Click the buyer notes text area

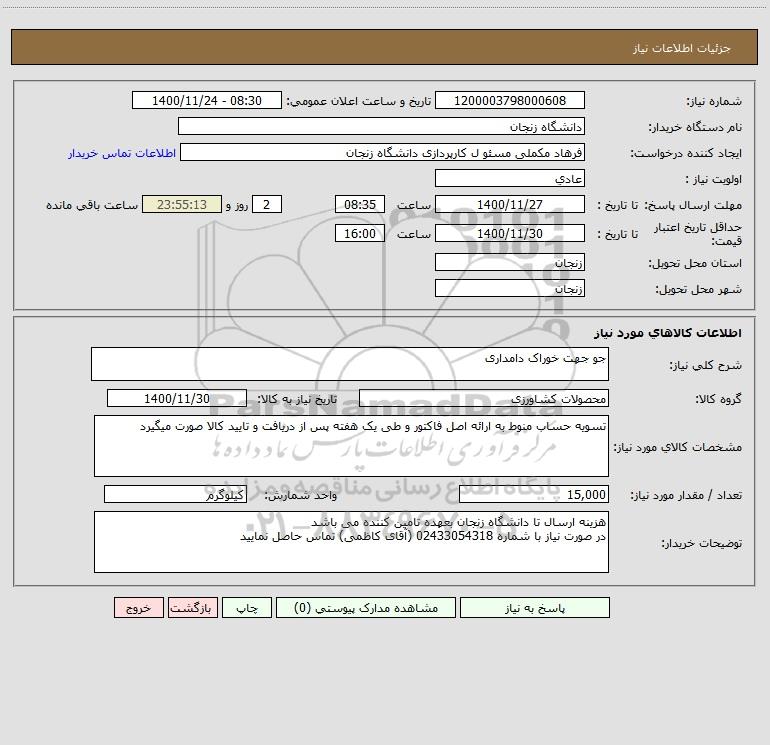(351, 542)
